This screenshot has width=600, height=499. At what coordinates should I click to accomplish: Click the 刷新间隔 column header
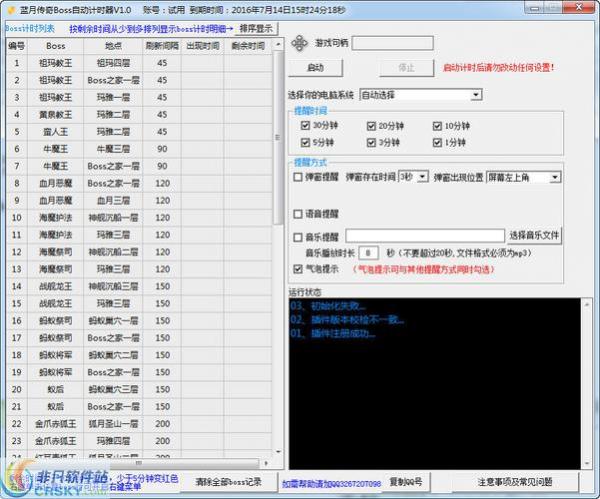point(162,46)
